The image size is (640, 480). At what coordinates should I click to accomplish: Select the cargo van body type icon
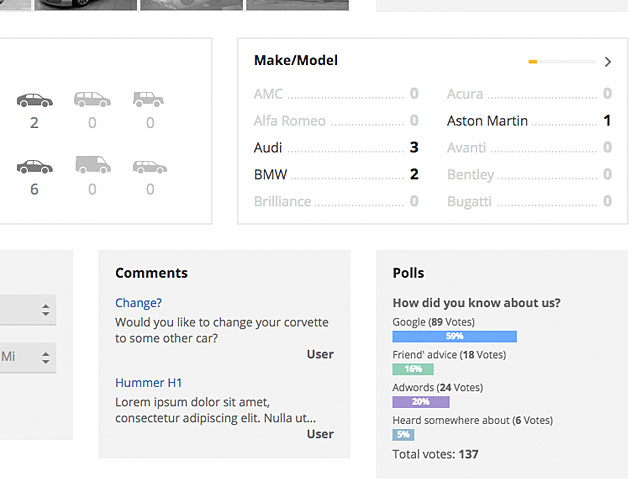pyautogui.click(x=93, y=164)
